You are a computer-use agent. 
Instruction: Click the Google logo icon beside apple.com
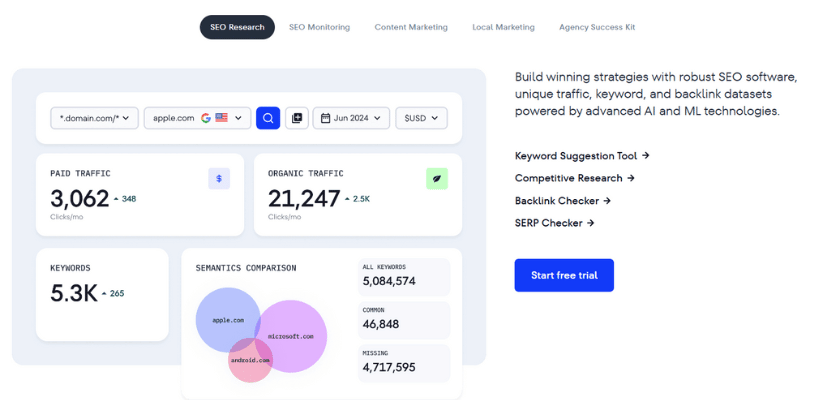point(206,118)
